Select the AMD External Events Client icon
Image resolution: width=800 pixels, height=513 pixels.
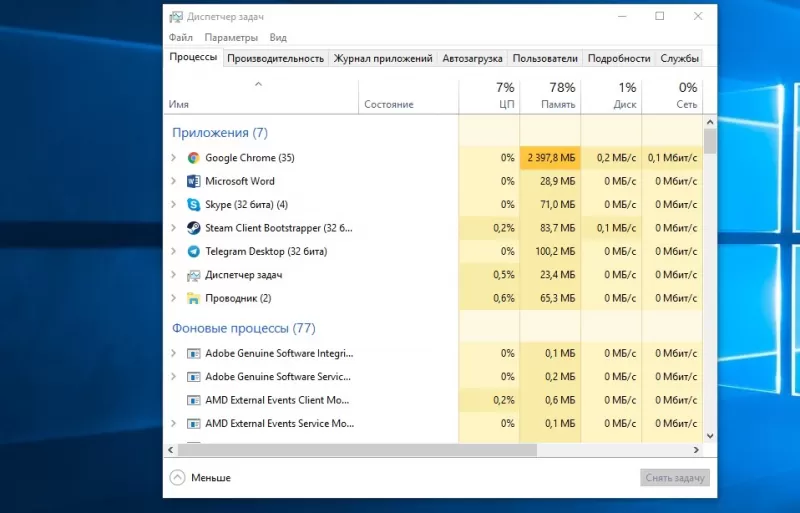[x=194, y=400]
